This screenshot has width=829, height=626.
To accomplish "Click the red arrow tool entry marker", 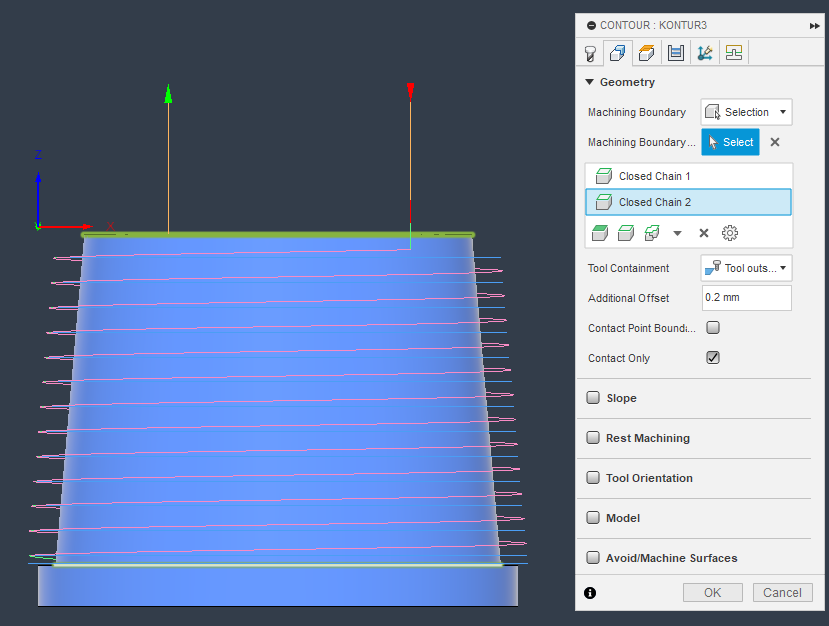I will (410, 92).
